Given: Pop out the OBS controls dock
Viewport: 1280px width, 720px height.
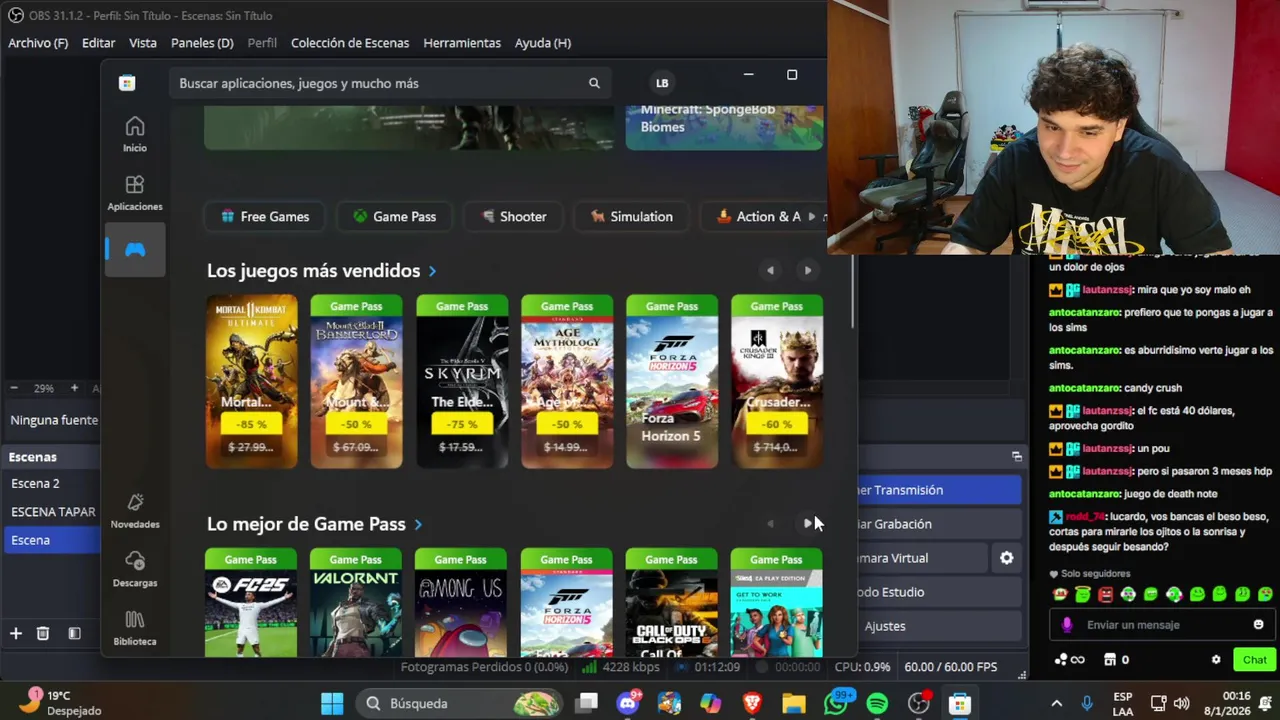Looking at the screenshot, I should [1017, 456].
